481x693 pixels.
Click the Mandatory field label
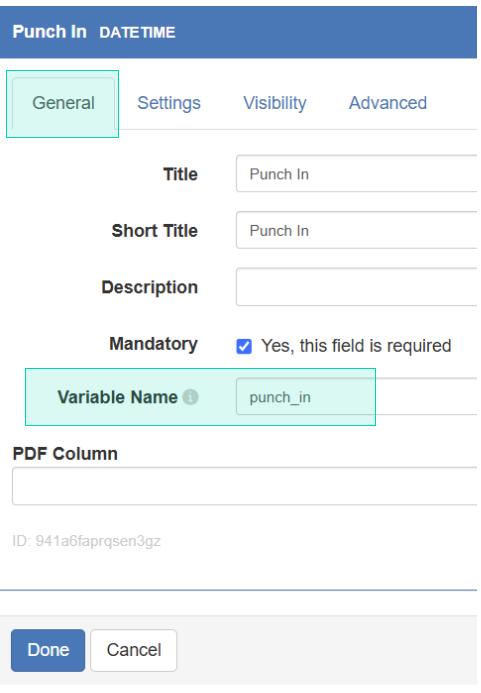coord(153,344)
